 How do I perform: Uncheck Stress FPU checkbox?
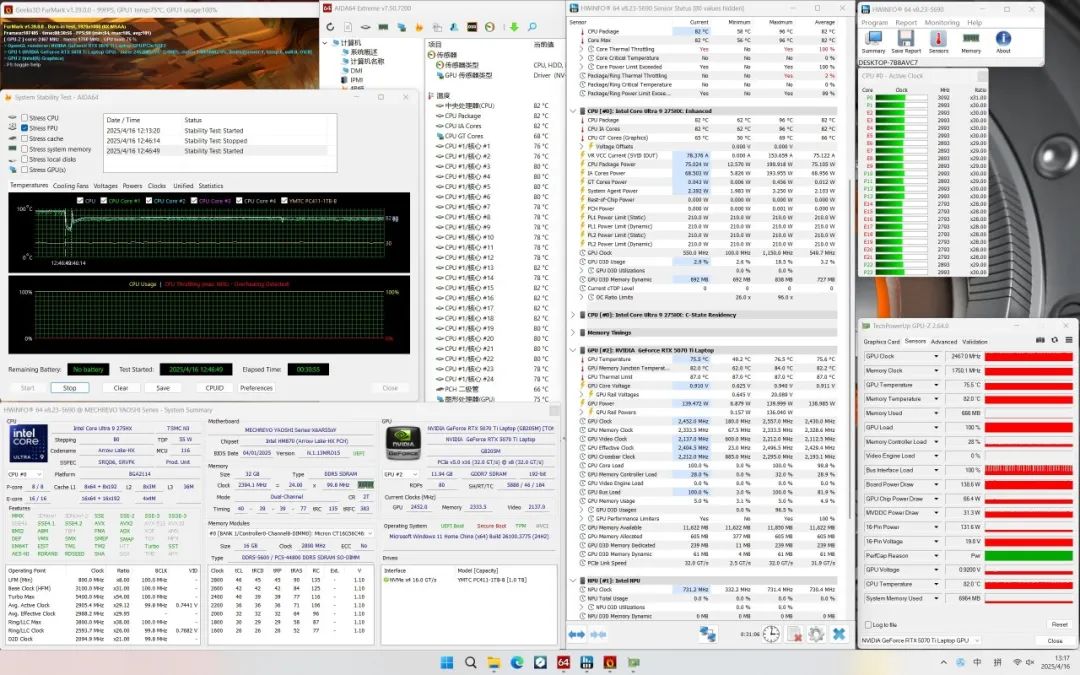(25, 128)
